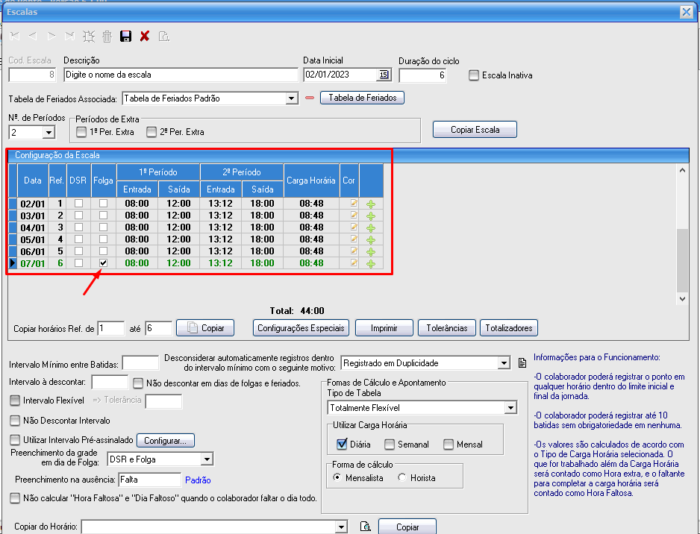
Task: Click the Totalizadores button
Action: (x=508, y=328)
